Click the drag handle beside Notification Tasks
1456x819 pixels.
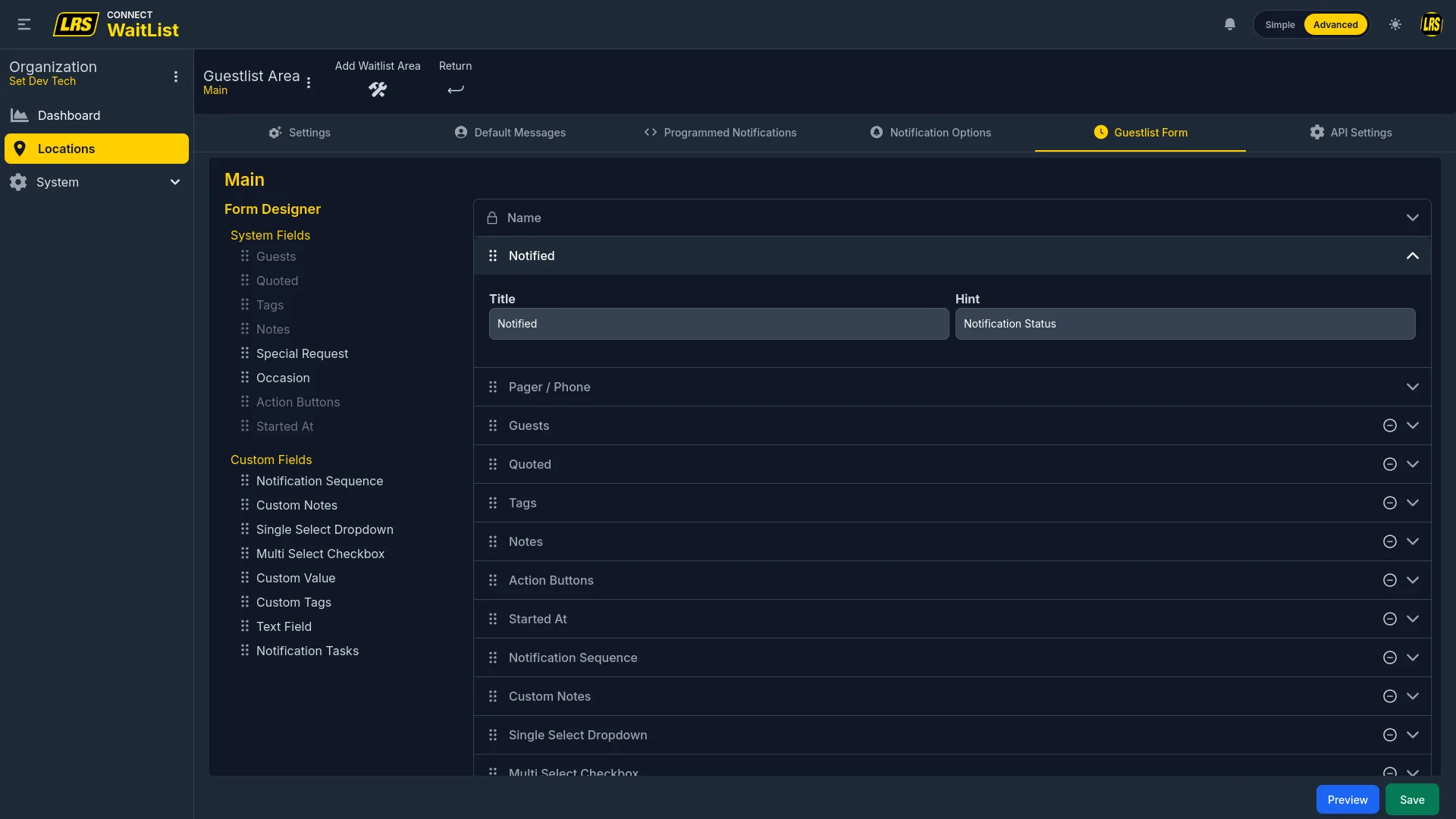coord(245,650)
